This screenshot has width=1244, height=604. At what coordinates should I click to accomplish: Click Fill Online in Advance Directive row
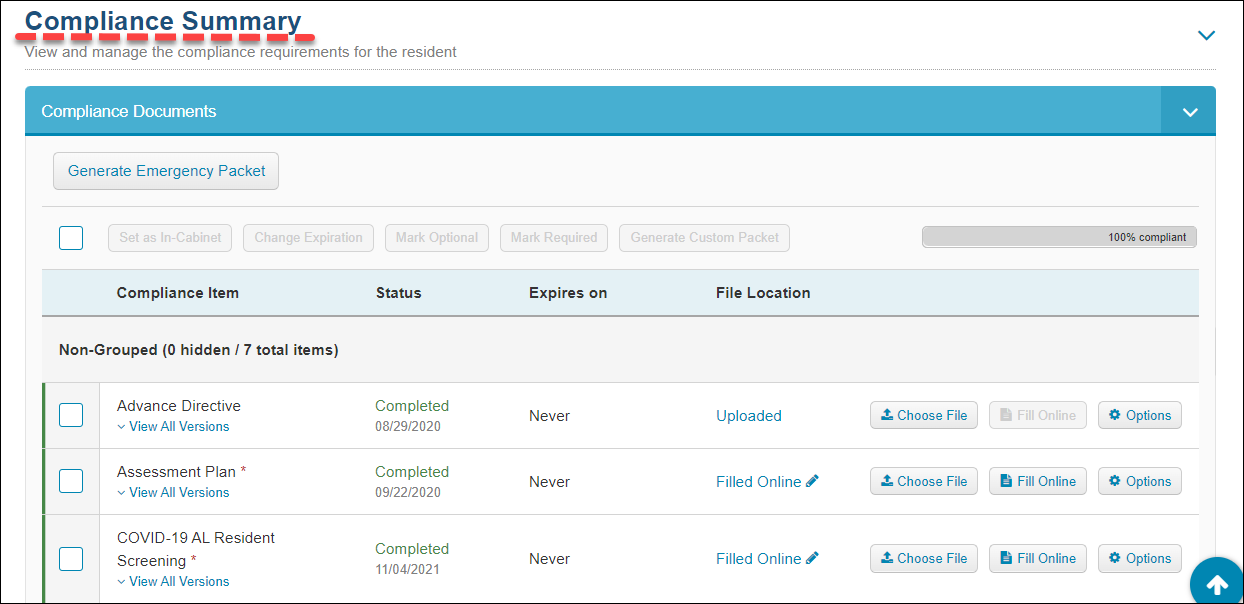1038,415
